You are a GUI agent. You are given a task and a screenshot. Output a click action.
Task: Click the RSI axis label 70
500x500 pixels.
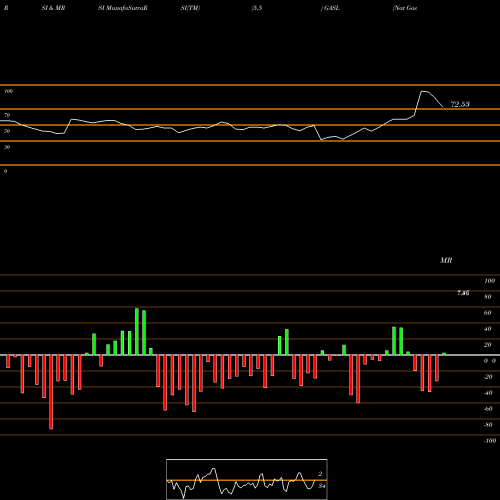pyautogui.click(x=7, y=115)
